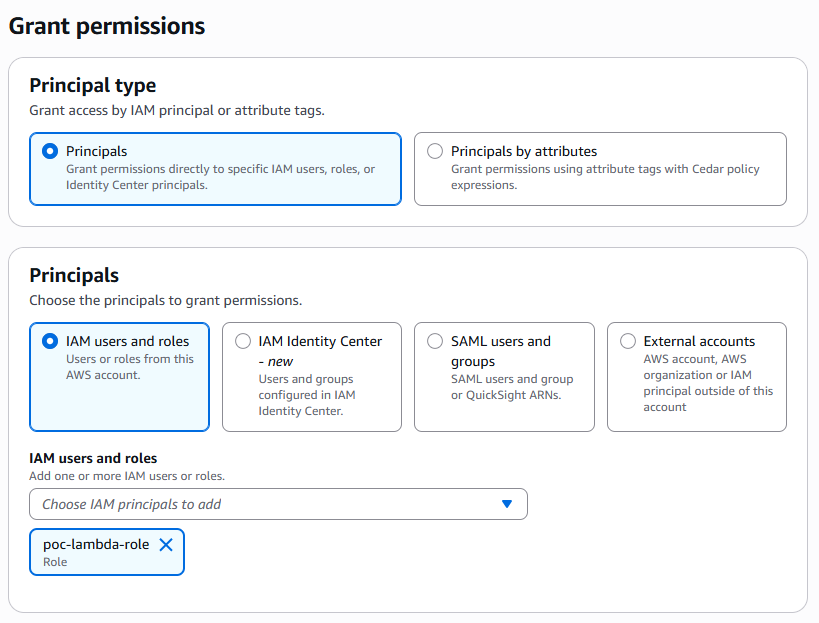Viewport: 819px width, 623px height.
Task: Click the 'Choose IAM principals to add' field
Action: coord(278,504)
